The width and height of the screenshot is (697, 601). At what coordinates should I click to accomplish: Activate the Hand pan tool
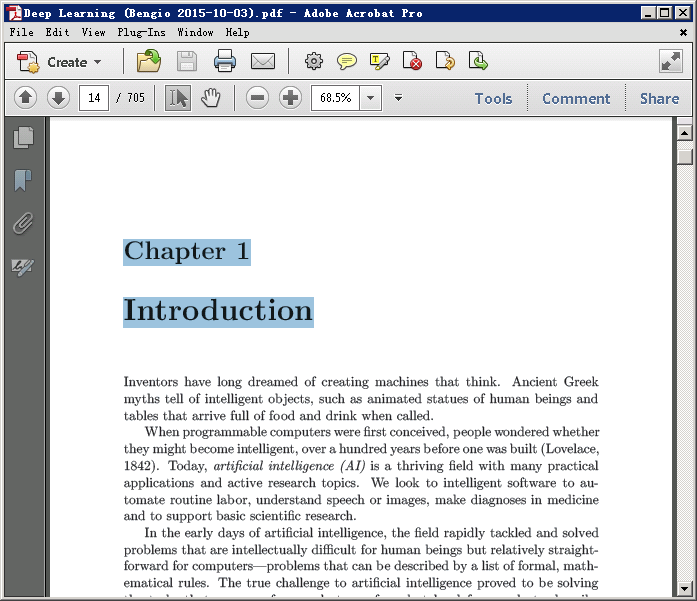click(x=210, y=98)
